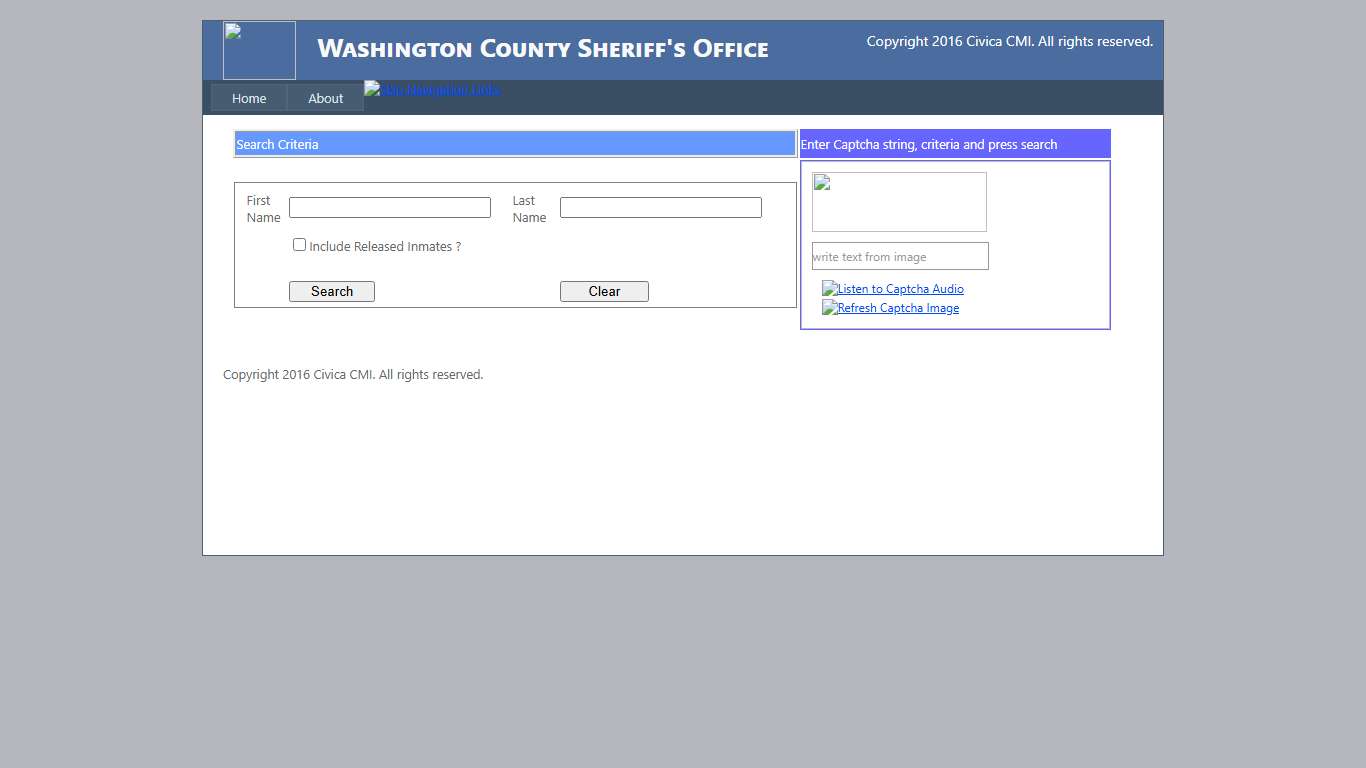Viewport: 1366px width, 768px height.
Task: Click the Enter Captcha string header
Action: [x=954, y=143]
